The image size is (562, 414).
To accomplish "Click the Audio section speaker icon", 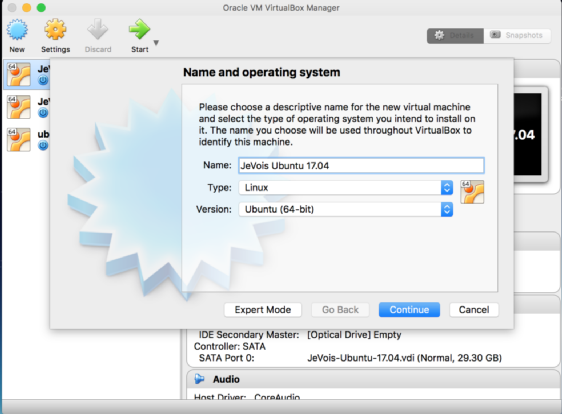I will (199, 379).
